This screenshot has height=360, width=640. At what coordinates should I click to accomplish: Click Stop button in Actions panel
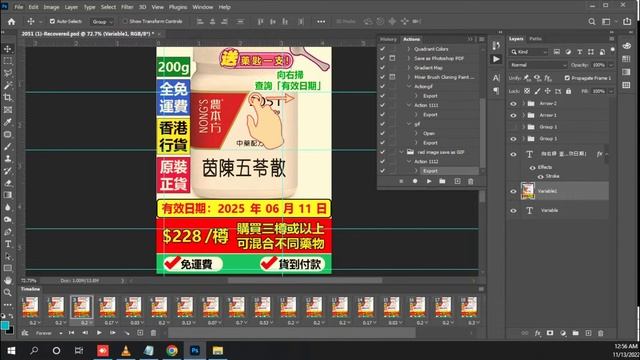pos(401,181)
